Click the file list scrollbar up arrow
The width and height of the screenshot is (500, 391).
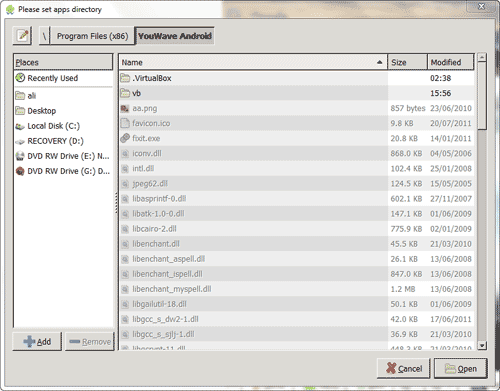[x=482, y=57]
